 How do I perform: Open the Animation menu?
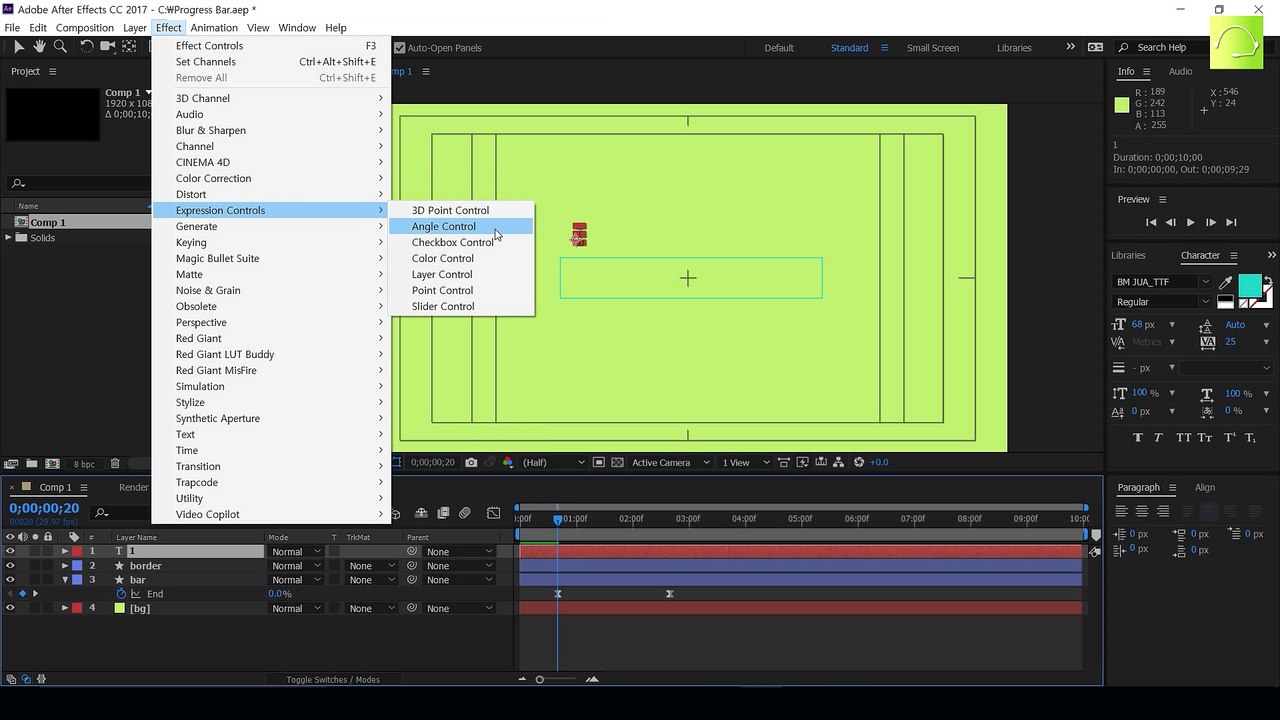[214, 28]
